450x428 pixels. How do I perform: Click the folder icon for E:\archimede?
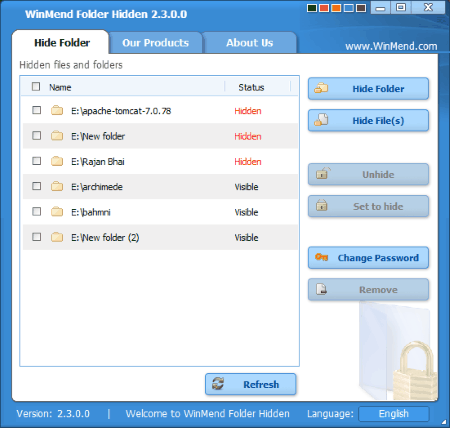(57, 186)
